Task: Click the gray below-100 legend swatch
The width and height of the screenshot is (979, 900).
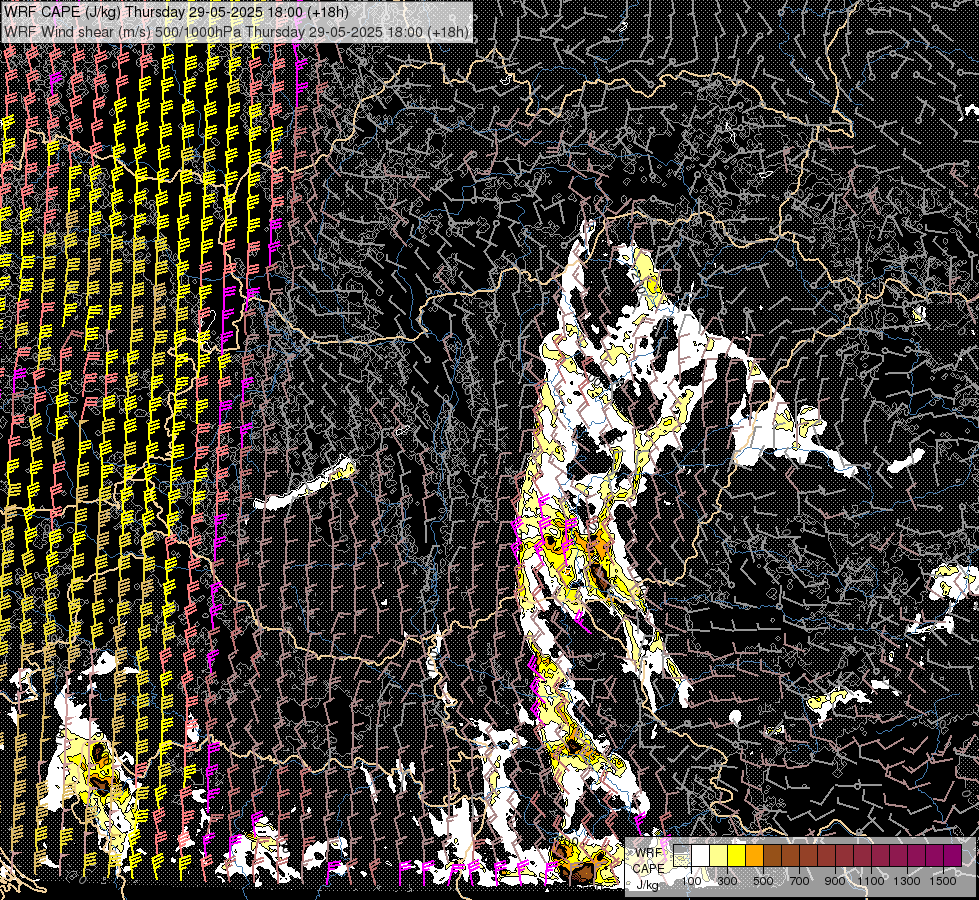Action: click(682, 855)
